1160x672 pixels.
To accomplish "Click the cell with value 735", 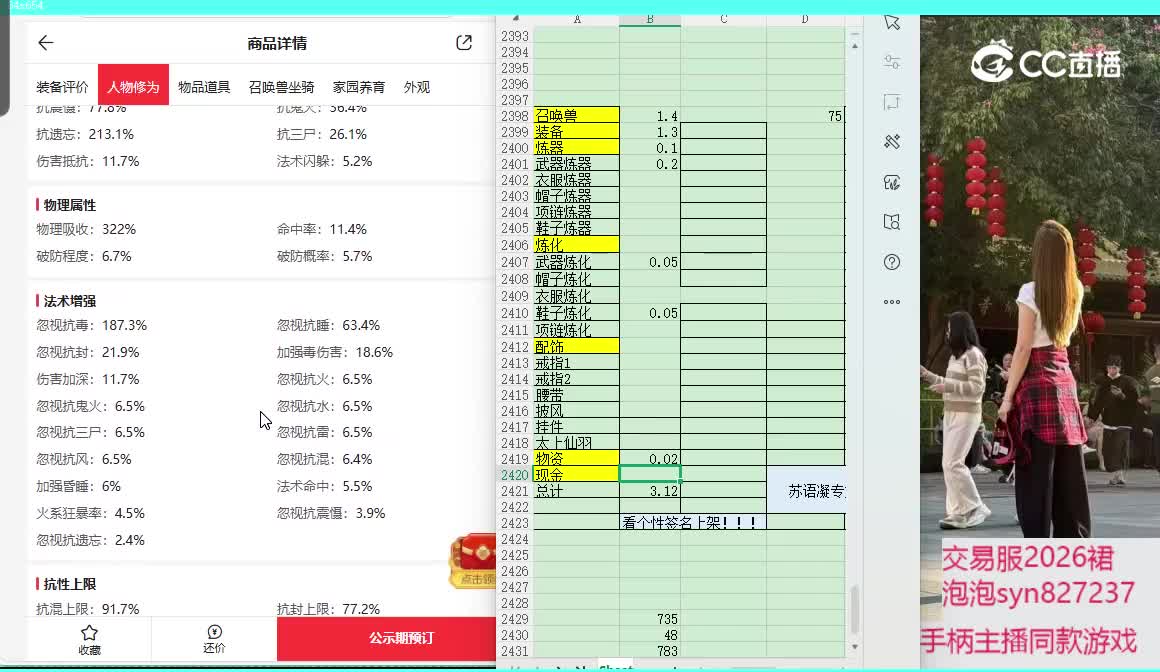I will (x=650, y=619).
